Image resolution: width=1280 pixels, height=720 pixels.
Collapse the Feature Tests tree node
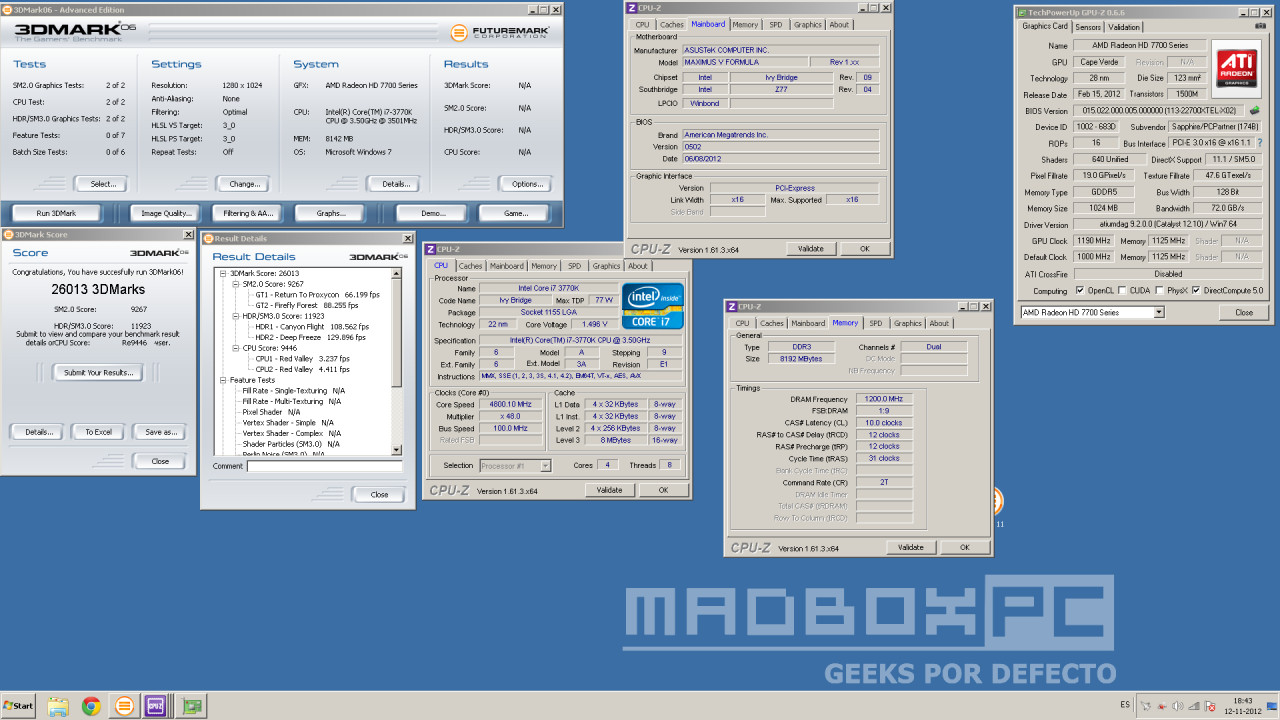click(x=222, y=380)
